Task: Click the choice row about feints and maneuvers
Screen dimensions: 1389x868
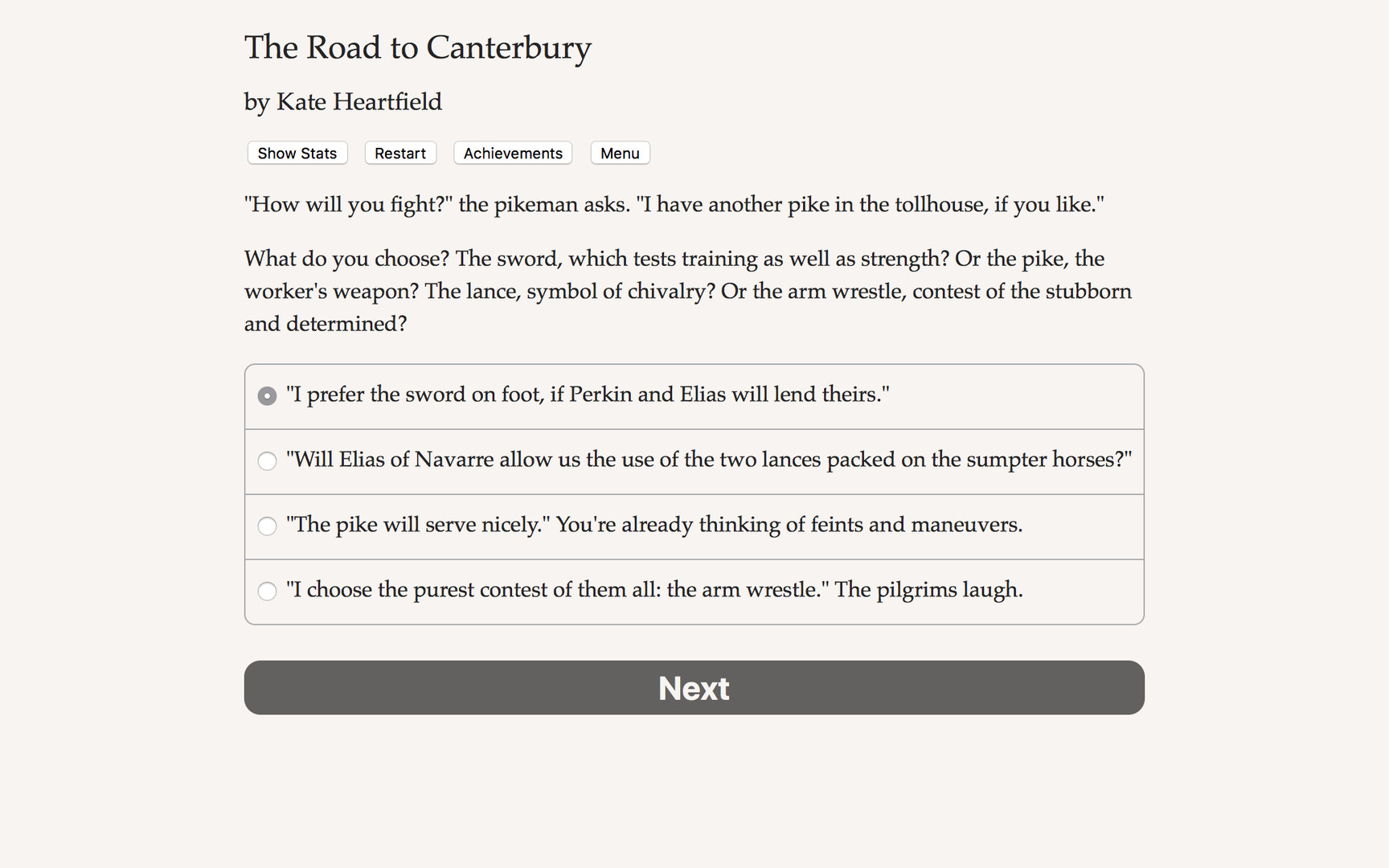Action: point(655,526)
